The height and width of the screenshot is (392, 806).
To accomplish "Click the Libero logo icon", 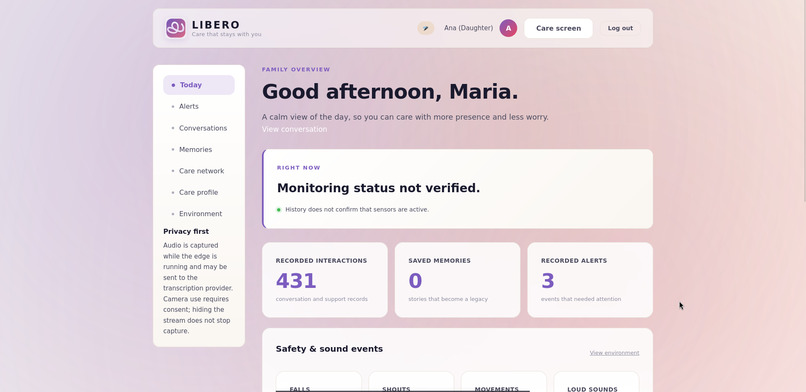I will [176, 28].
